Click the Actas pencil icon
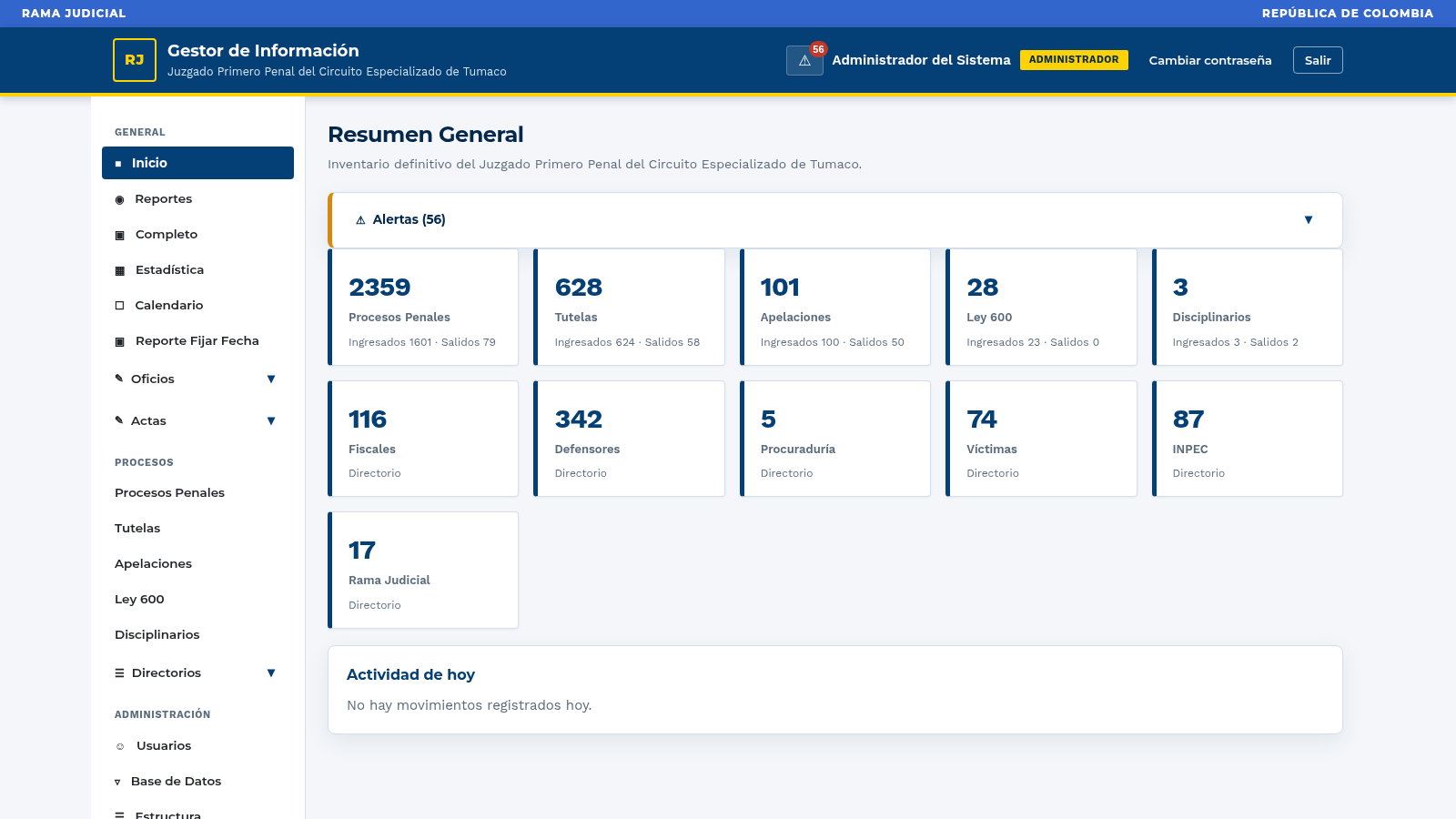This screenshot has width=1456, height=819. click(x=118, y=420)
